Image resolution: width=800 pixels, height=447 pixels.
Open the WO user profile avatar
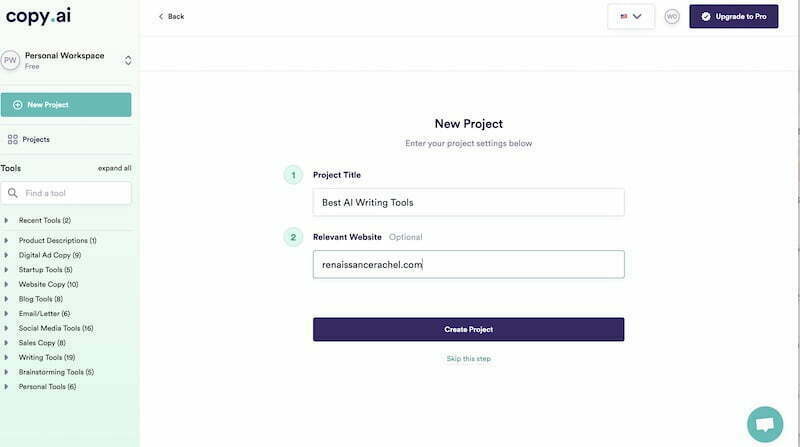(x=672, y=16)
